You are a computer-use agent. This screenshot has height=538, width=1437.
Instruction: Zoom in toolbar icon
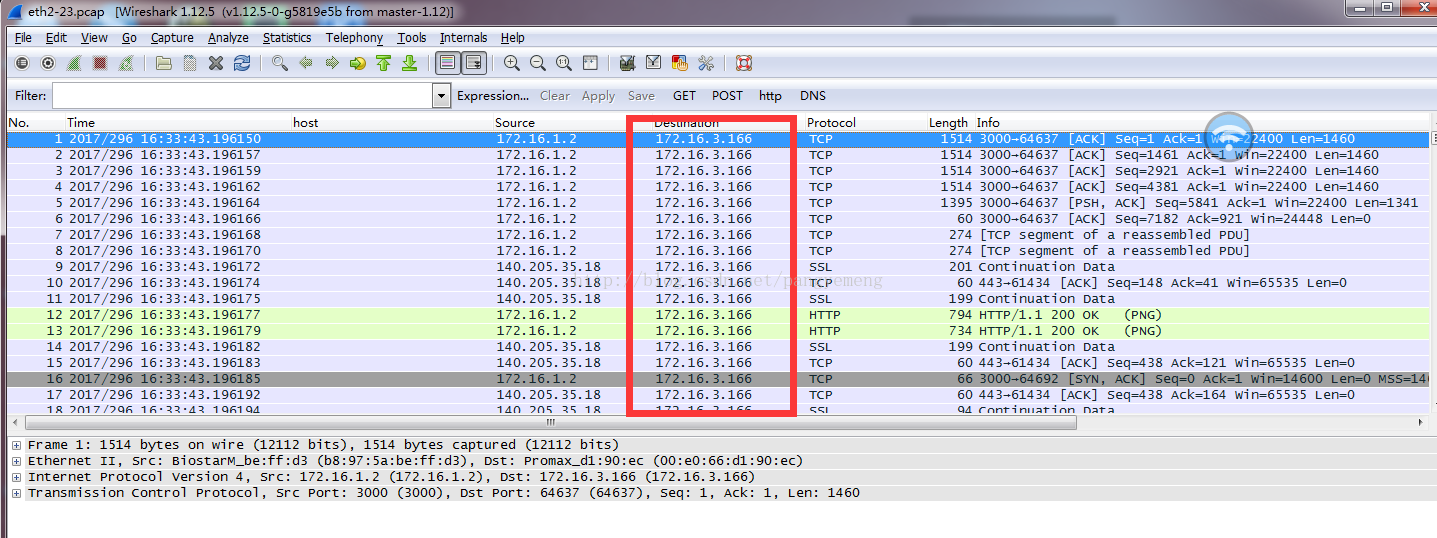tap(512, 63)
